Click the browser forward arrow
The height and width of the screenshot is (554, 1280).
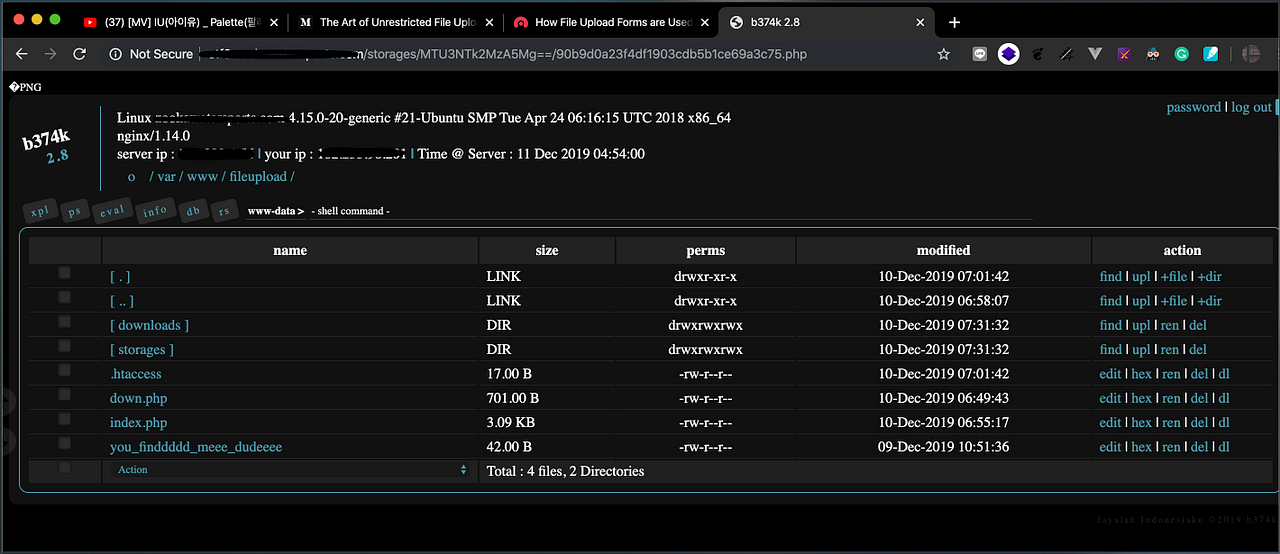click(x=51, y=54)
